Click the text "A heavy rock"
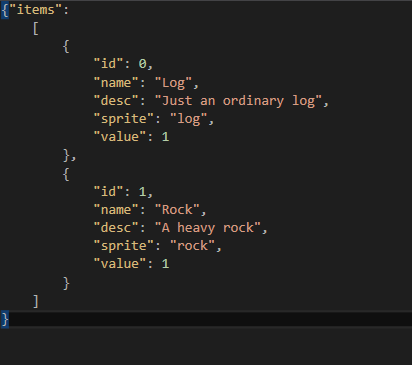The image size is (412, 365). coord(208,228)
